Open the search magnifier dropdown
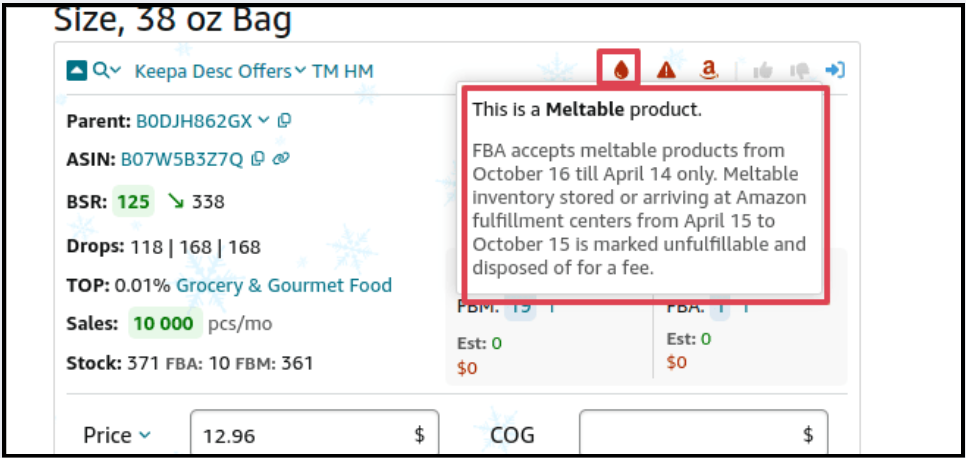 [106, 71]
